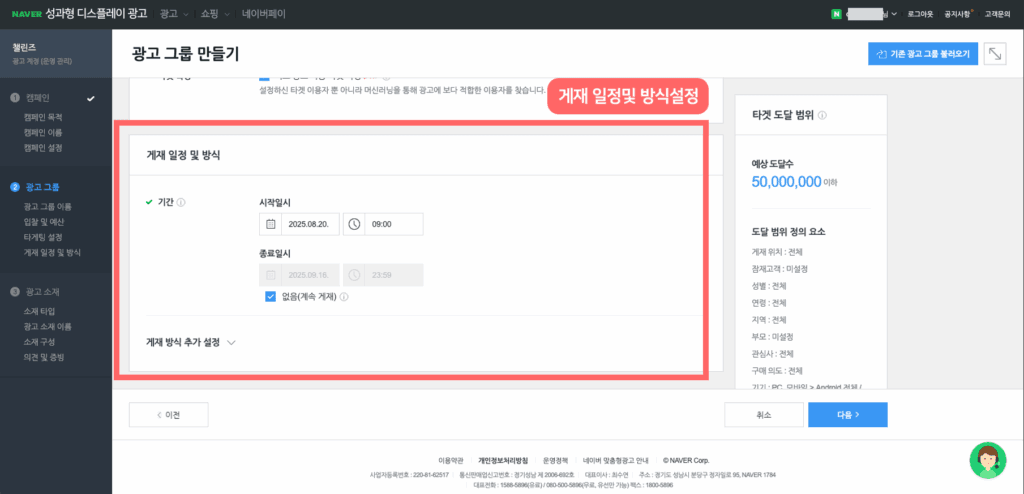This screenshot has height=494, width=1024.
Task: Open 네이버페이 in top navigation
Action: [x=263, y=14]
